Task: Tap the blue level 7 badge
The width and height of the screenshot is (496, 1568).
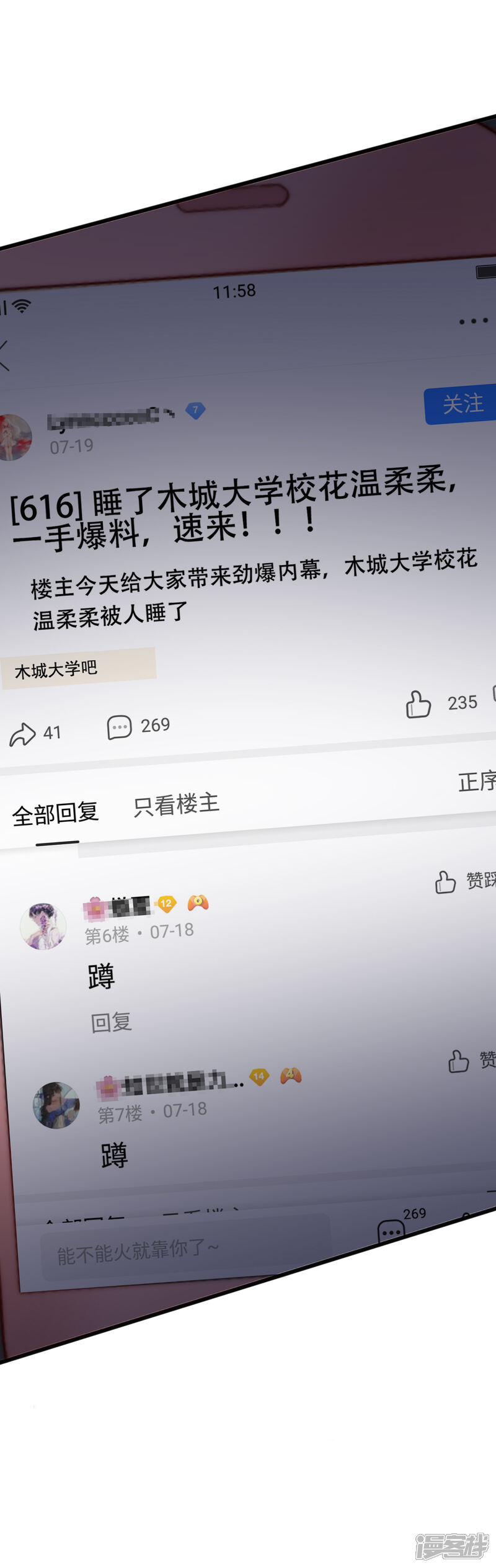Action: [x=195, y=410]
